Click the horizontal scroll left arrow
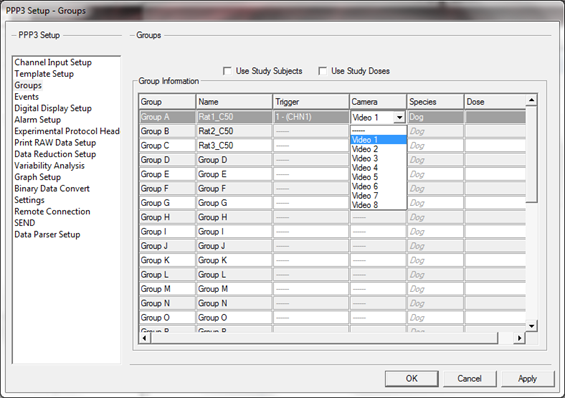Image resolution: width=565 pixels, height=398 pixels. click(x=145, y=338)
